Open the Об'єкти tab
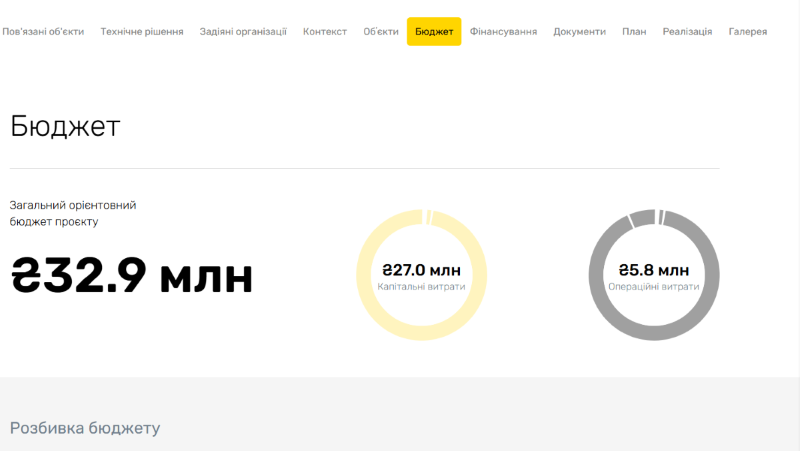800x451 pixels. pyautogui.click(x=381, y=32)
